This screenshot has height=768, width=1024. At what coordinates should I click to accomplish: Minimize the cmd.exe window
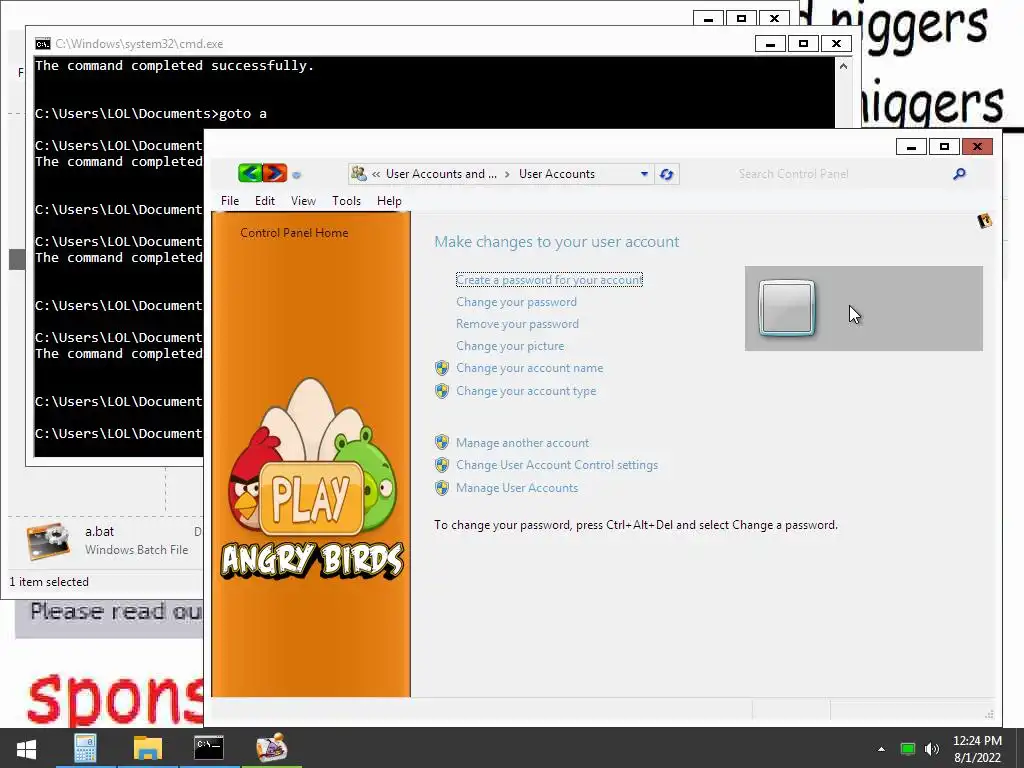pyautogui.click(x=771, y=44)
